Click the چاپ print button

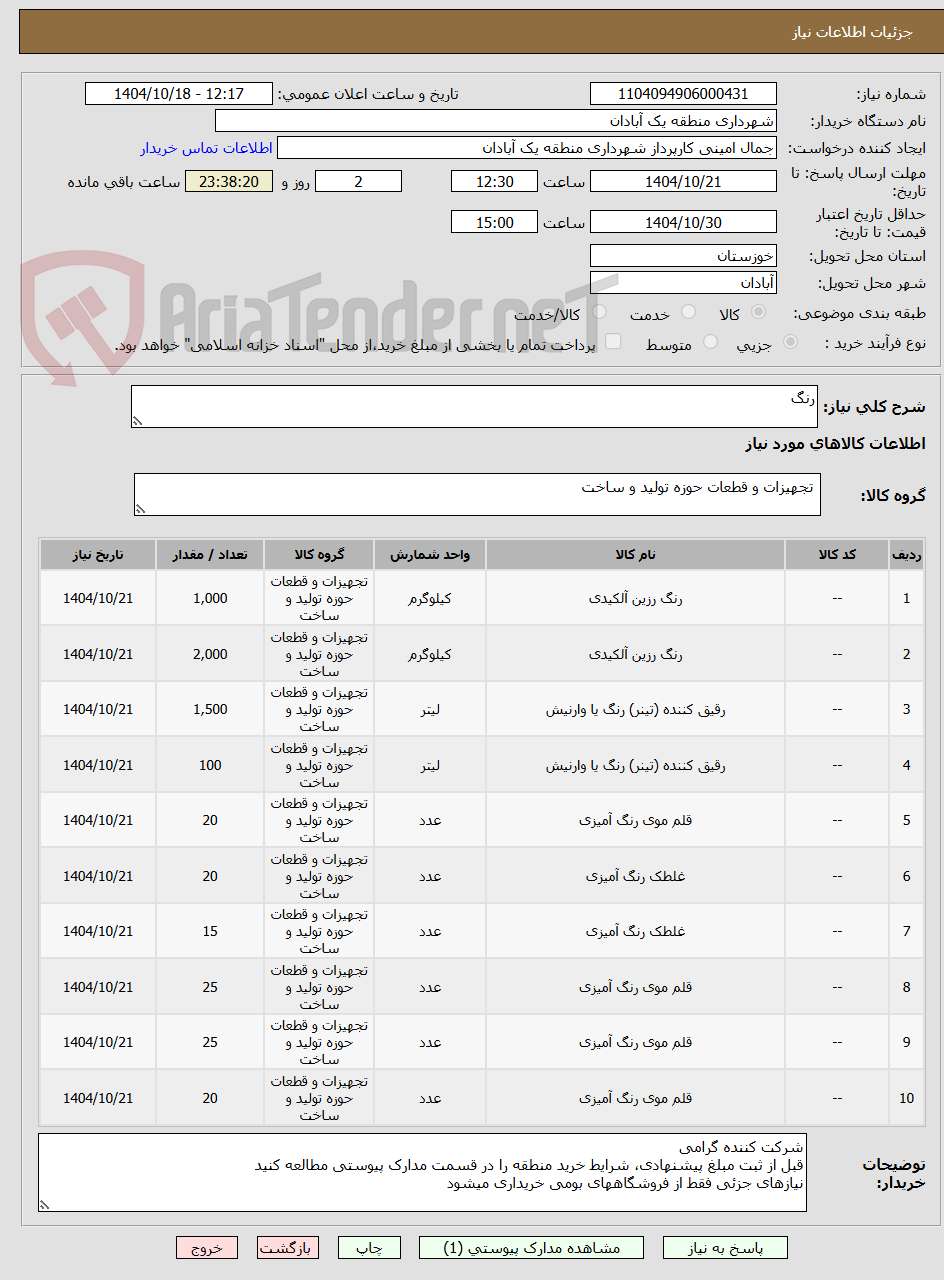369,1248
